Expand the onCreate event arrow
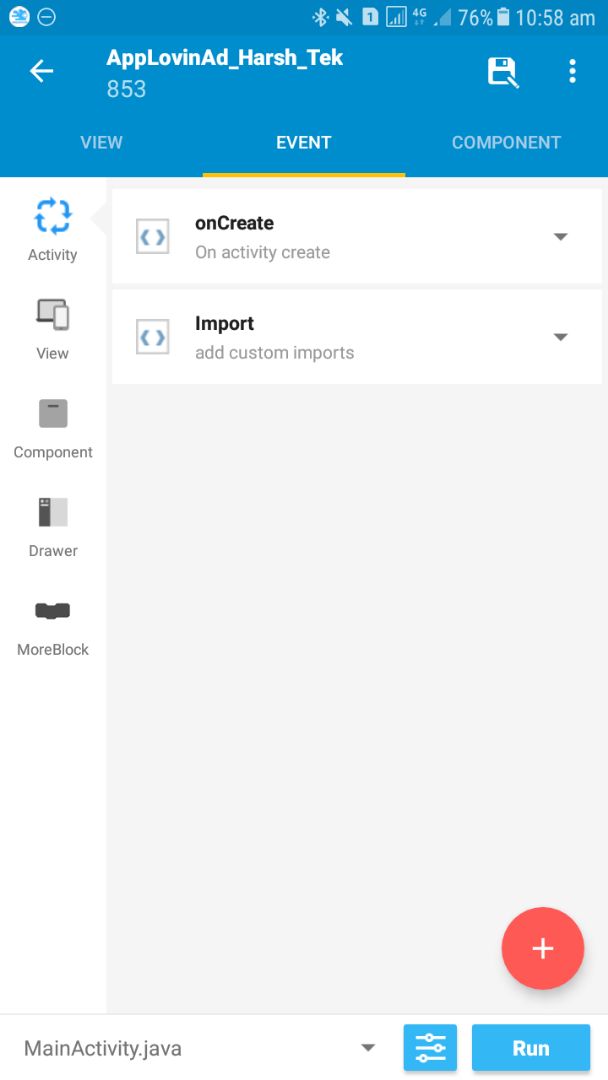 (560, 236)
